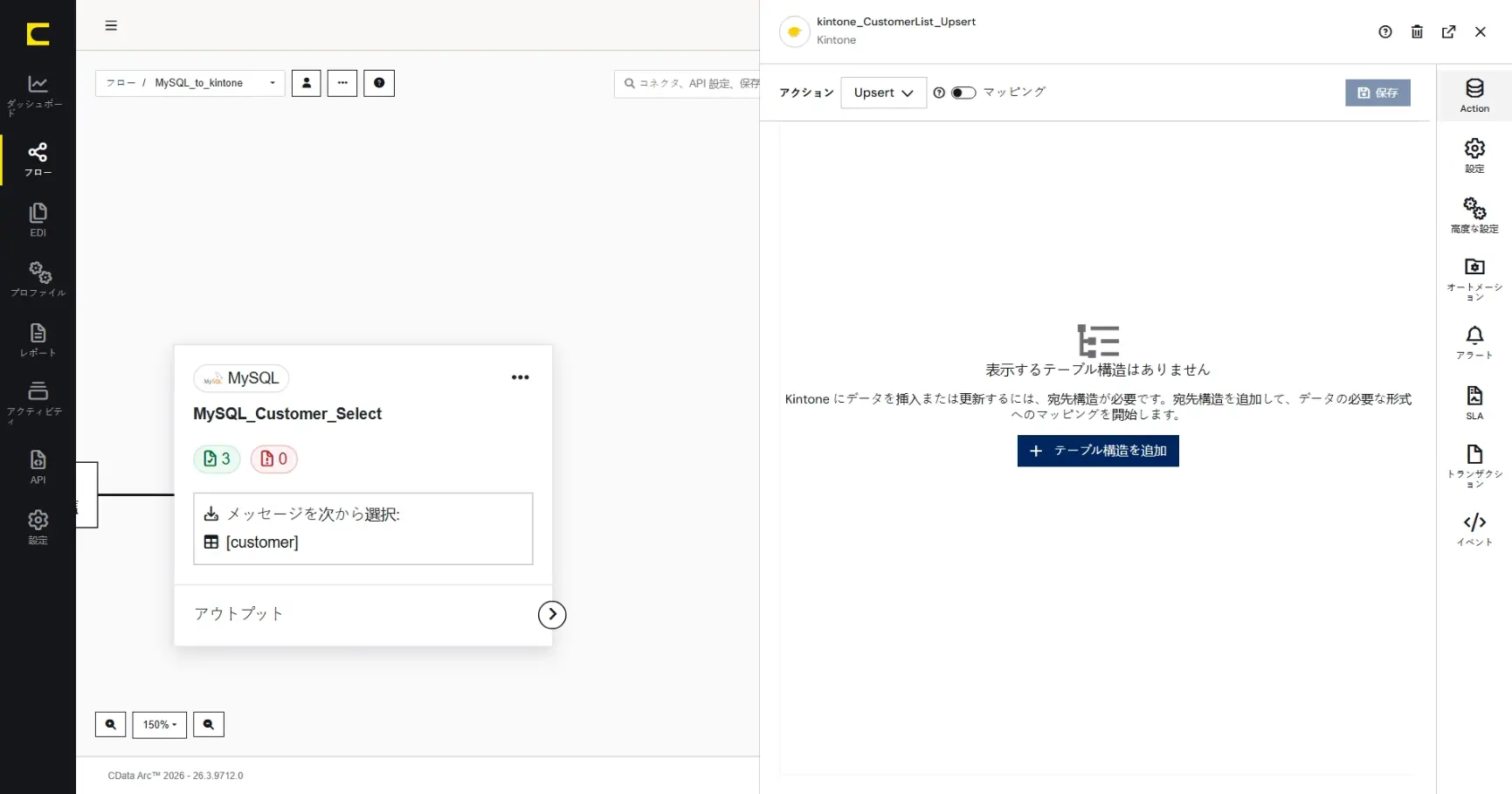Screen dimensions: 1512x794
Task: Click the MySQL connector type badge
Action: coord(241,378)
